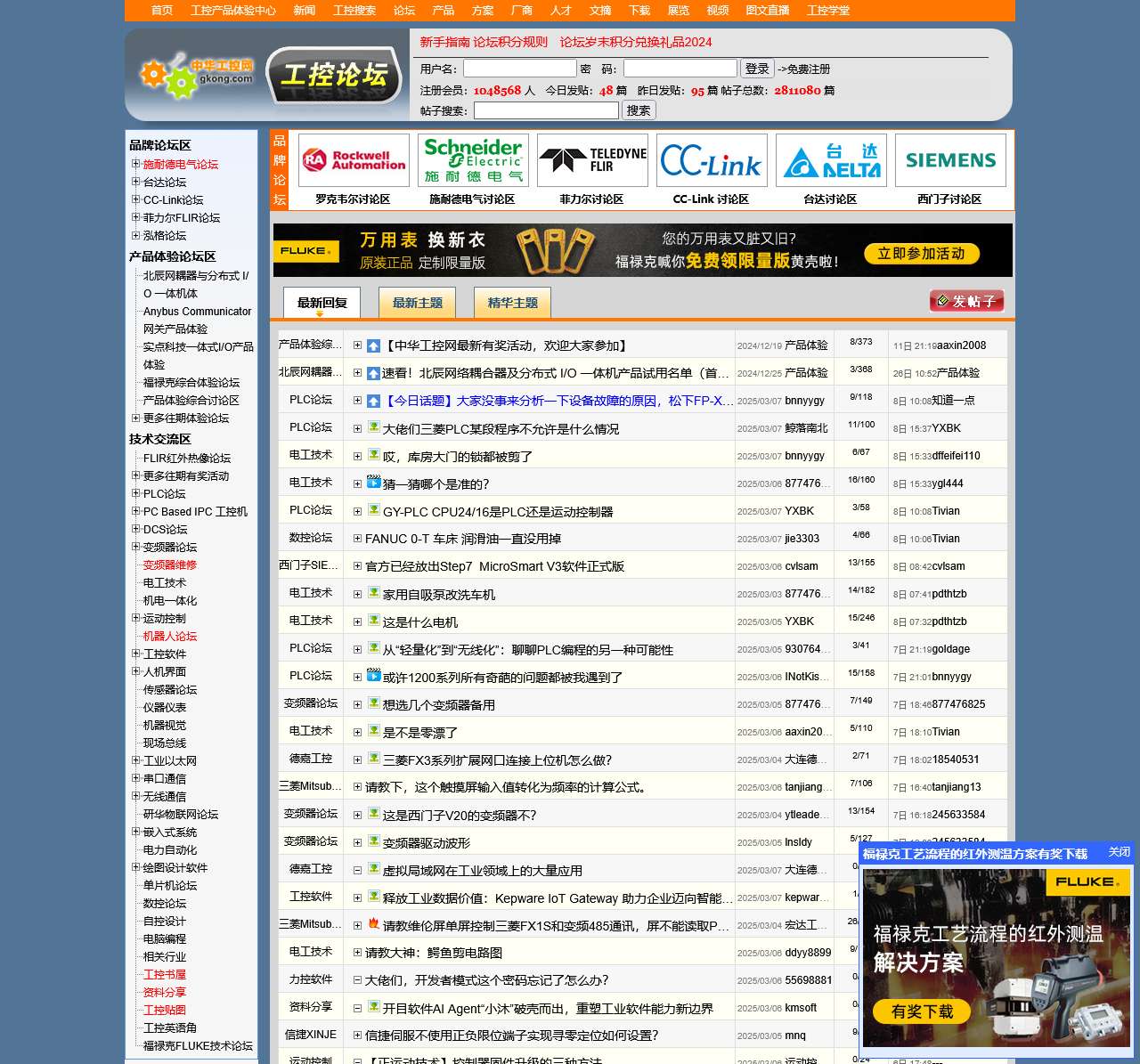Expand the 更多往期体验论坛 sidebar node
The image size is (1140, 1064).
[x=136, y=418]
